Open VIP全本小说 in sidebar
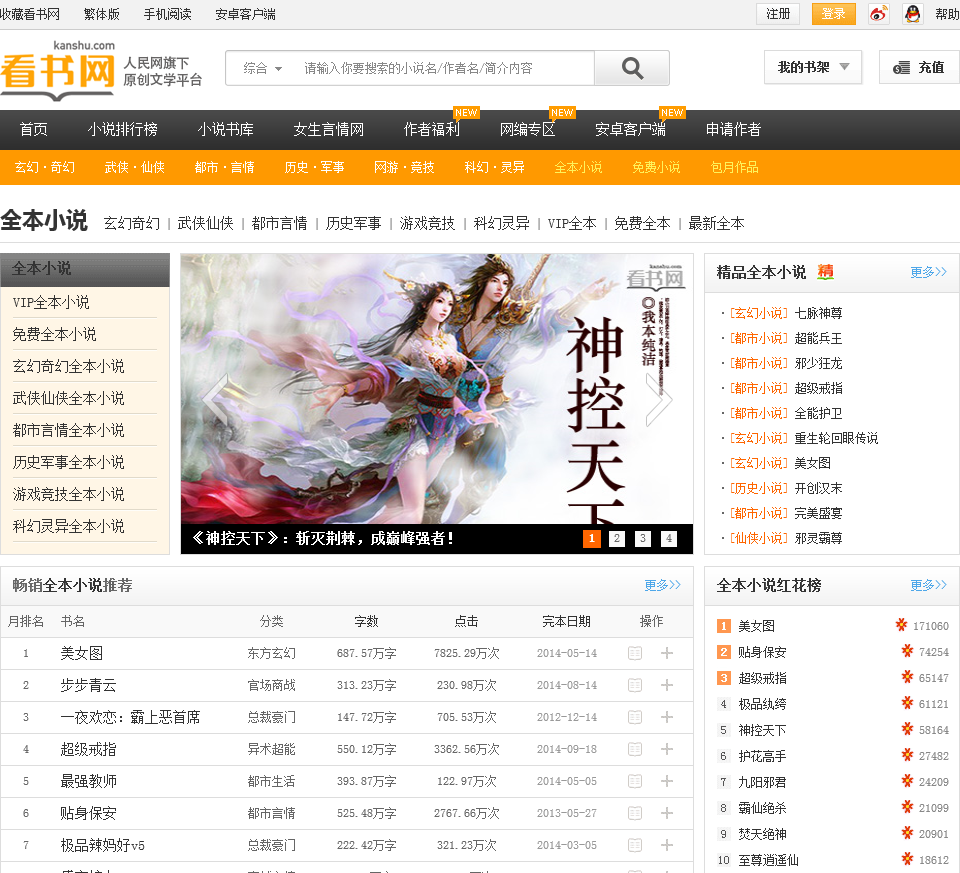Screen dimensions: 960x873 tap(51, 302)
